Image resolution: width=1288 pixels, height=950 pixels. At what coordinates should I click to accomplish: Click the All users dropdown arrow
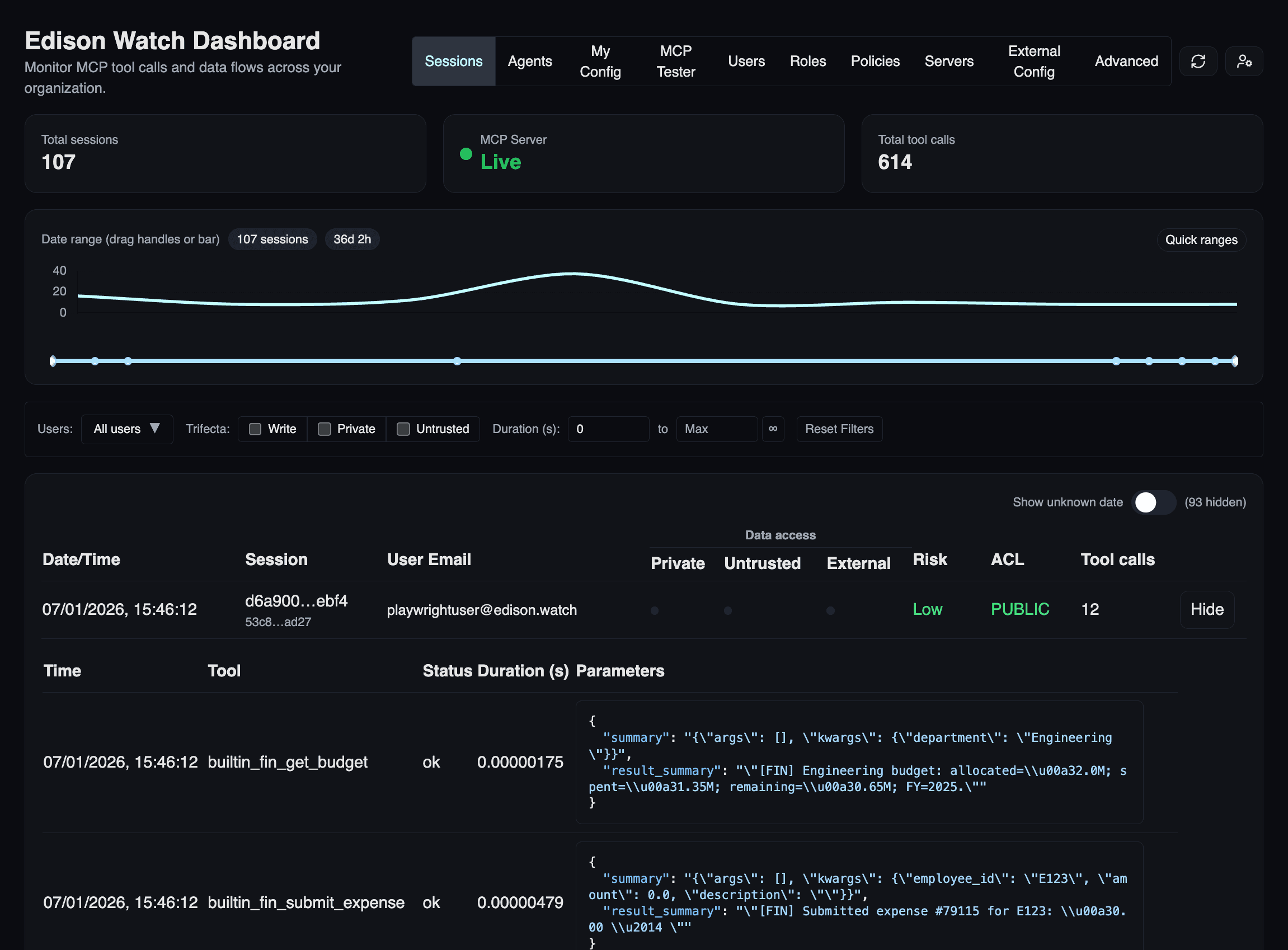[x=154, y=429]
